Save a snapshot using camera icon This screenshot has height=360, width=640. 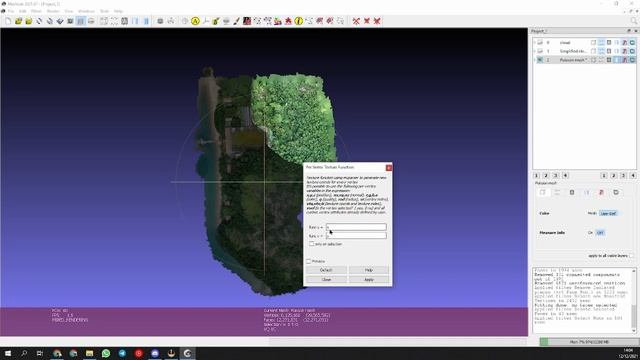[70, 21]
